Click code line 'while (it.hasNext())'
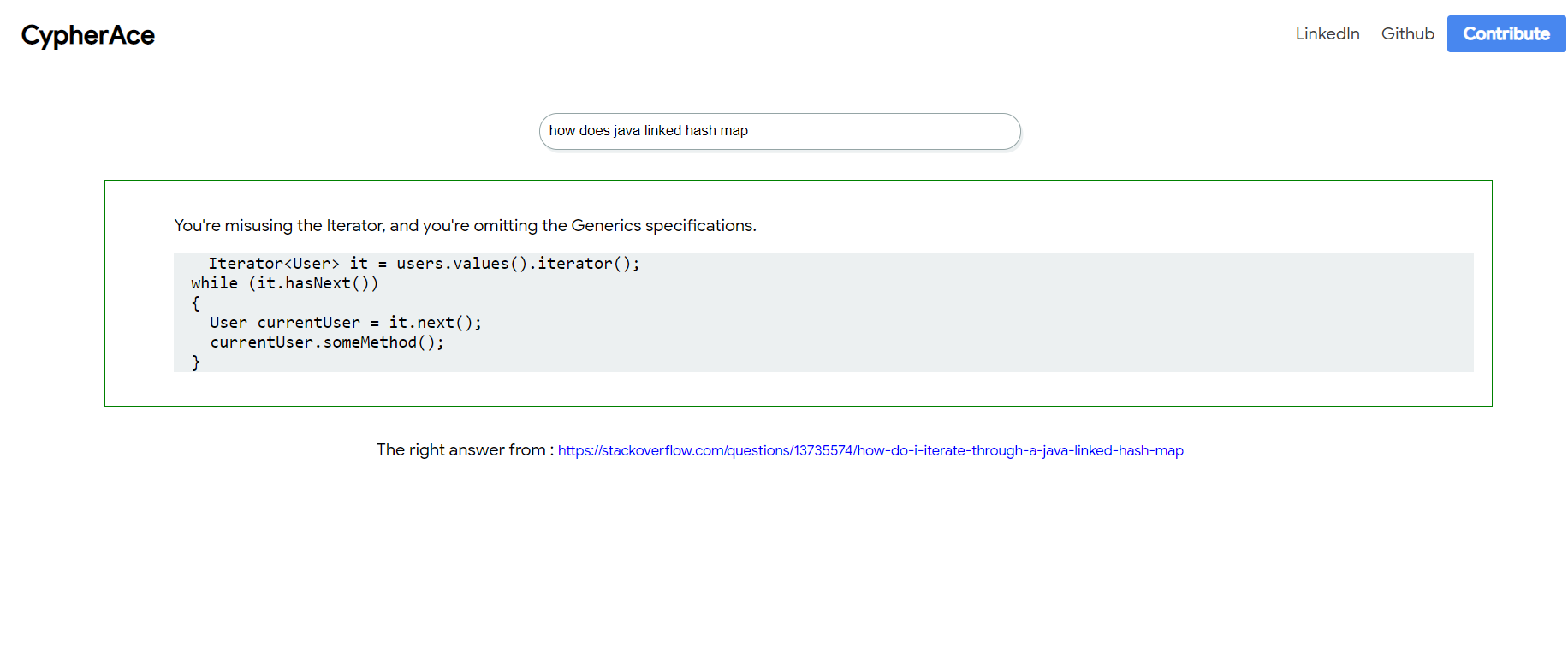Viewport: 1568px width, 654px height. point(284,283)
